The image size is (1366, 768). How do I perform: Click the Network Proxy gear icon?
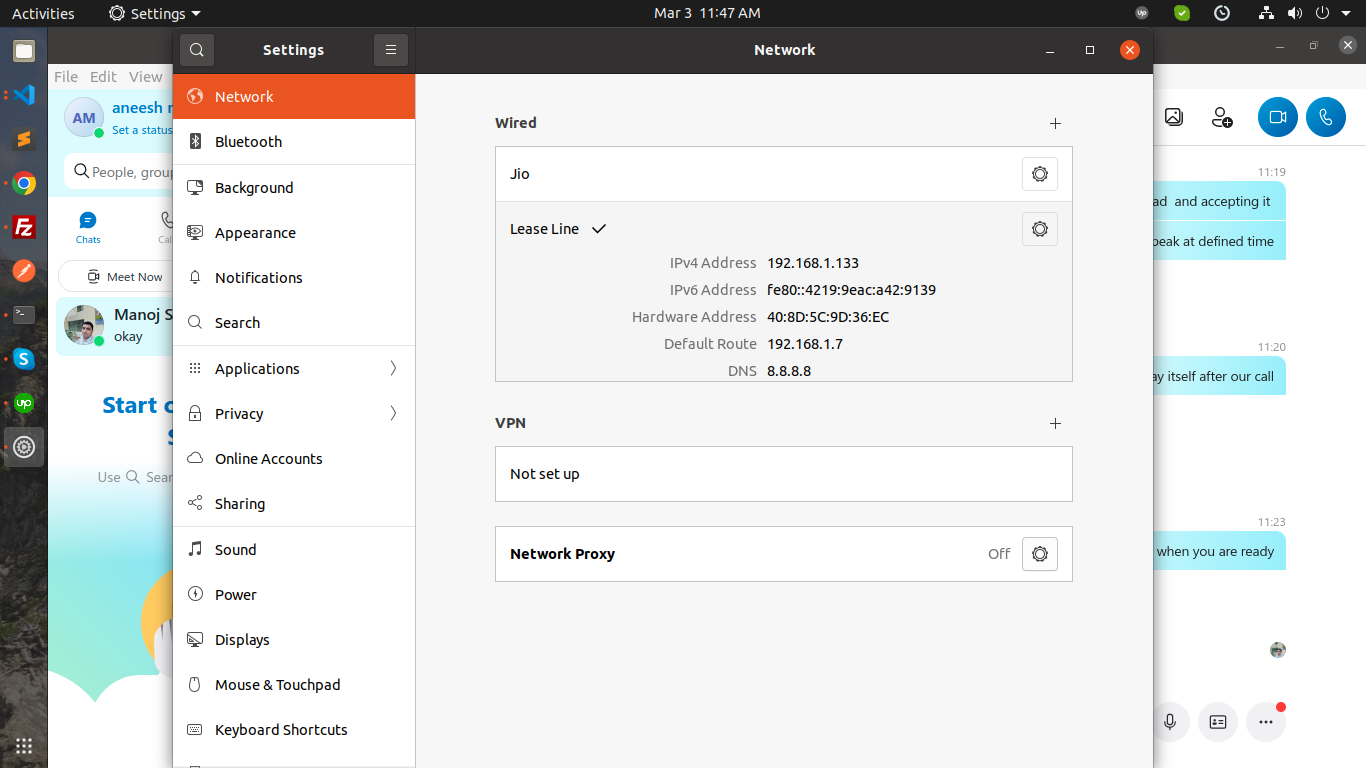1039,554
